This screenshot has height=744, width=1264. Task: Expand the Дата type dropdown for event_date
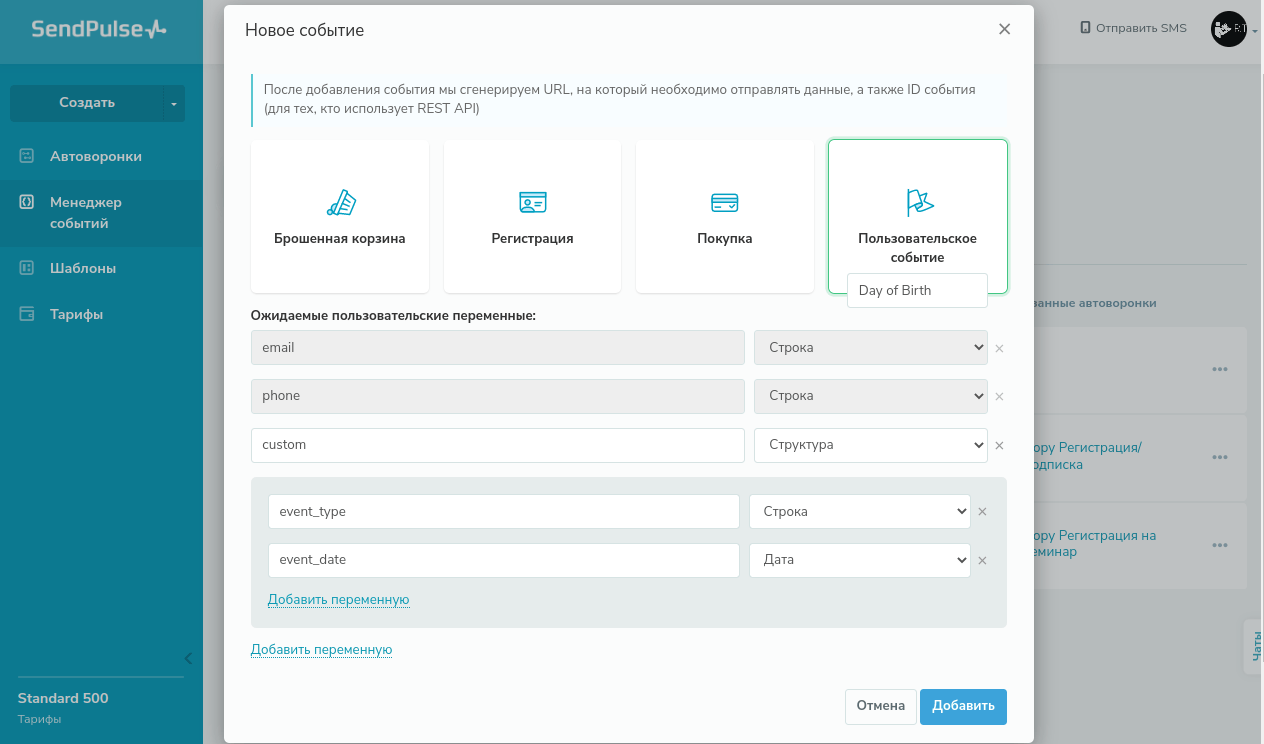pyautogui.click(x=859, y=560)
